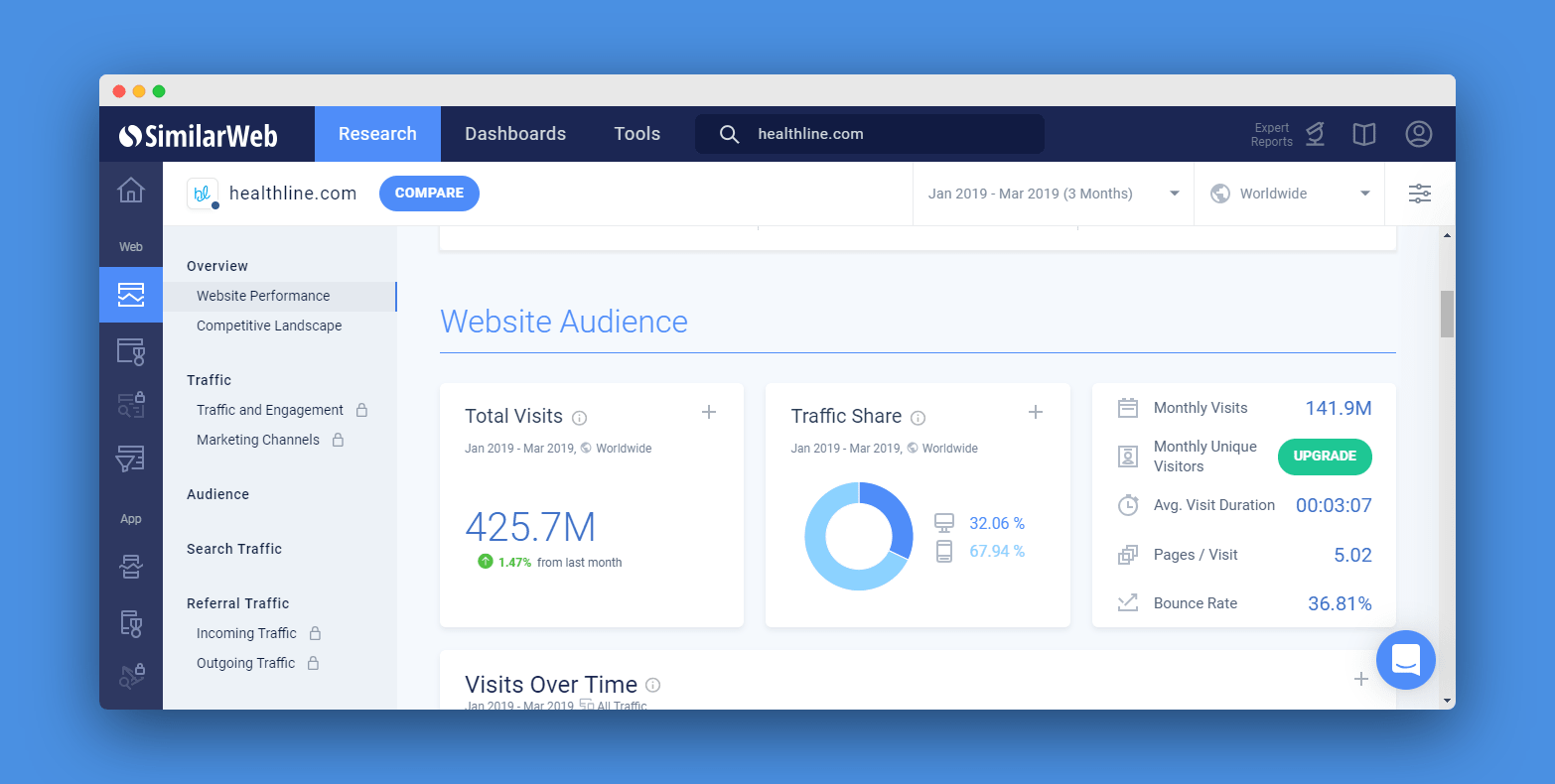Click the vertical scrollbar thumb
This screenshot has width=1555, height=784.
1447,314
